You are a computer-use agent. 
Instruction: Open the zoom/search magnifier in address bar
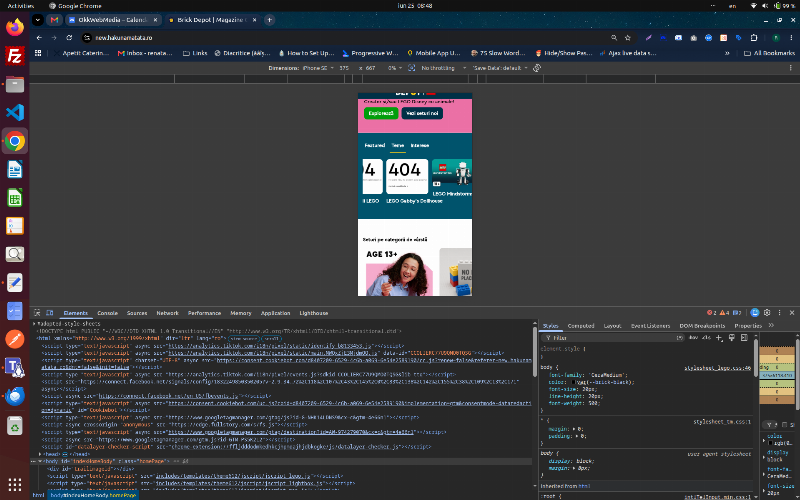point(614,38)
